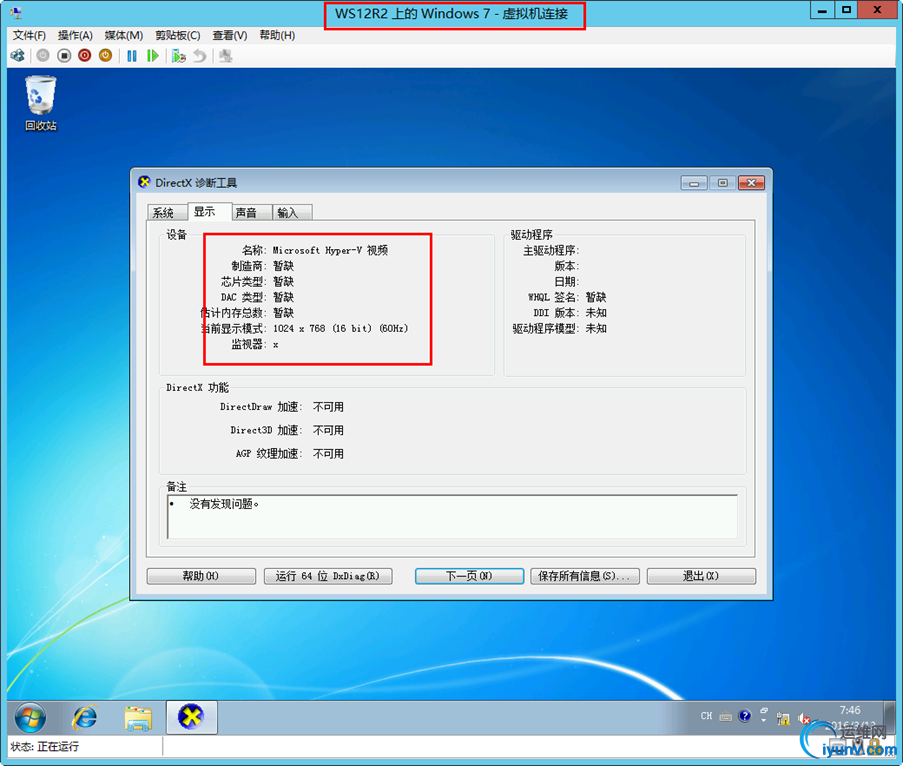903x766 pixels.
Task: Open the Windows 7 Start orb
Action: 30,718
